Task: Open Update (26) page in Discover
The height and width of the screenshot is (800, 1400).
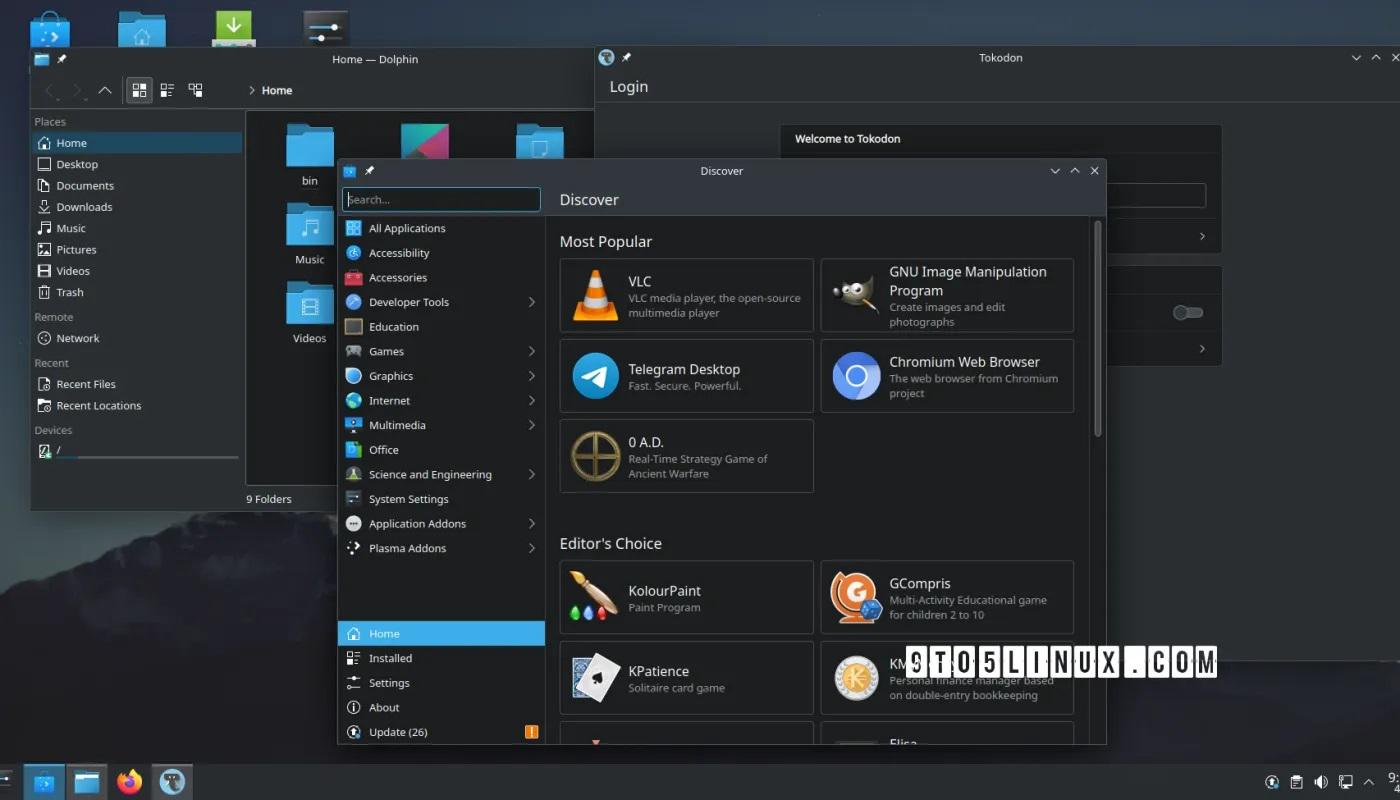Action: click(x=398, y=732)
